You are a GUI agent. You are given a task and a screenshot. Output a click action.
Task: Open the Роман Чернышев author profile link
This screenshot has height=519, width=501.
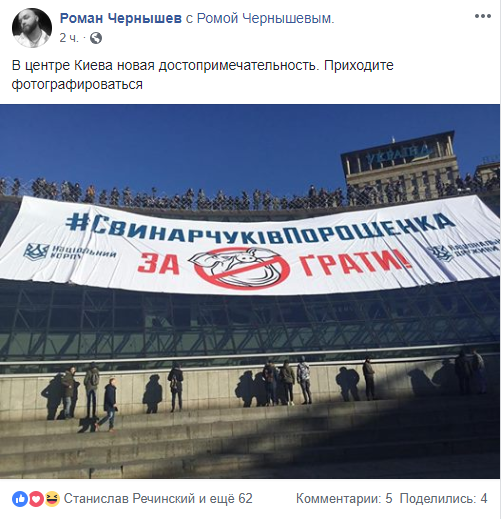tap(121, 18)
